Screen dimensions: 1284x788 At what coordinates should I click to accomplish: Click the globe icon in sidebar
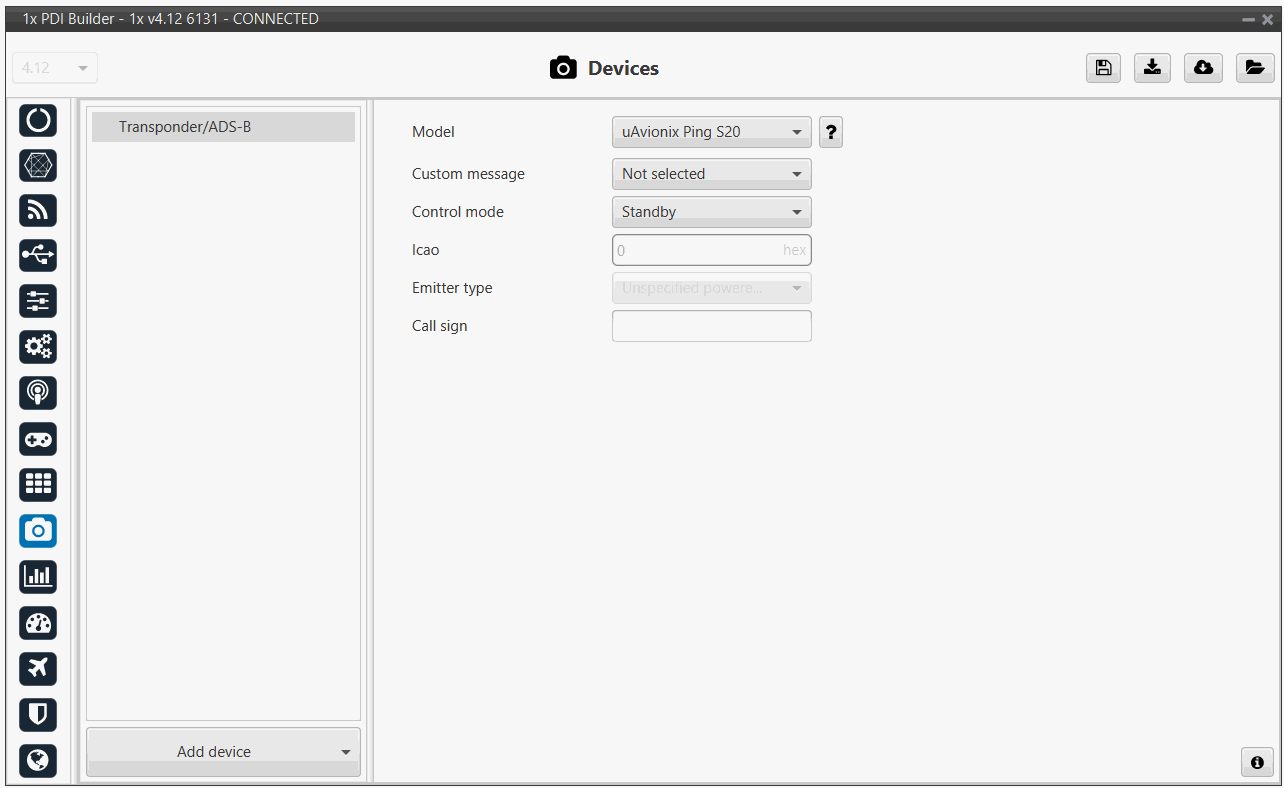[38, 760]
